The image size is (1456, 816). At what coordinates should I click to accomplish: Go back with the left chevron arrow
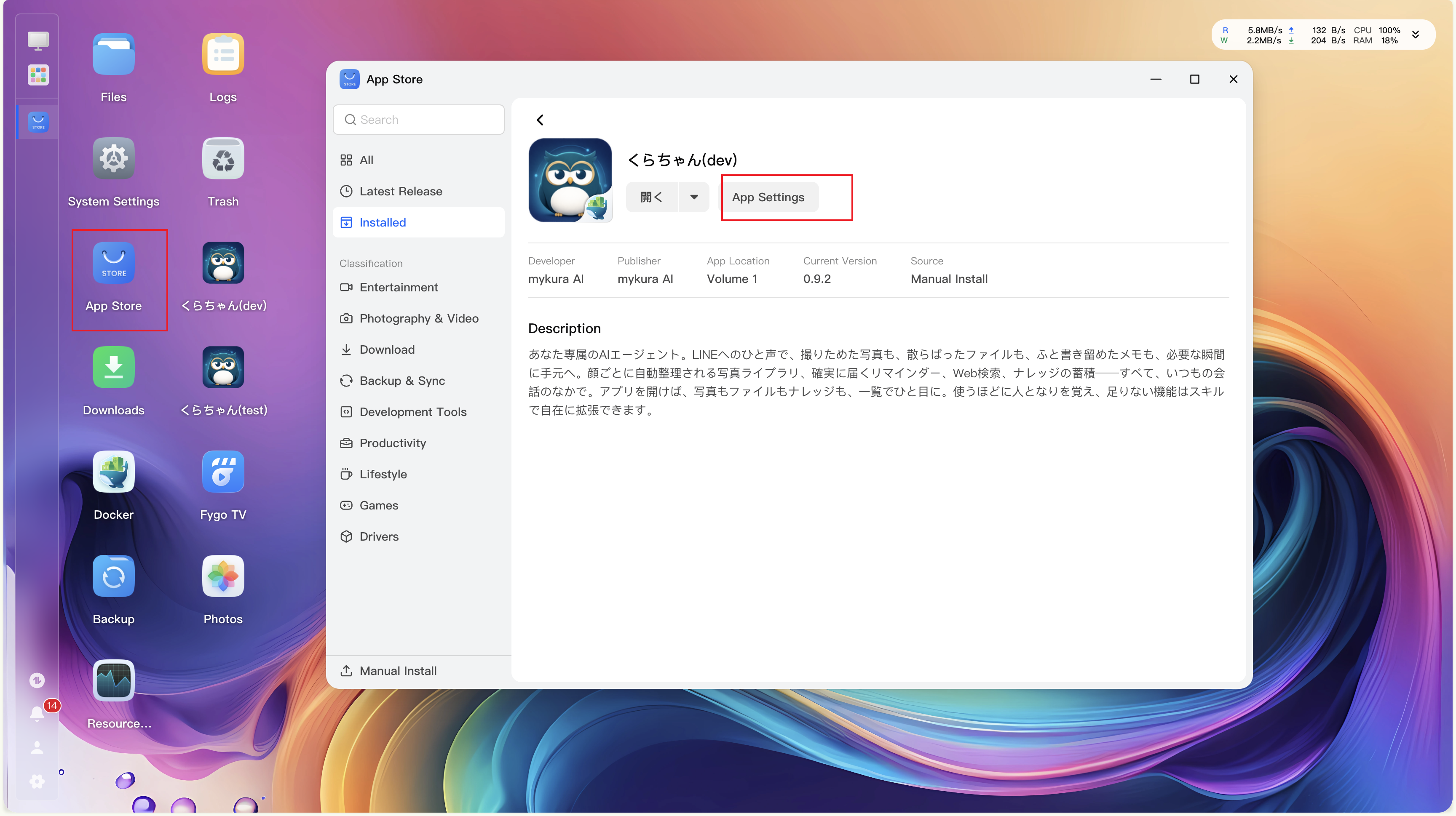pos(540,120)
